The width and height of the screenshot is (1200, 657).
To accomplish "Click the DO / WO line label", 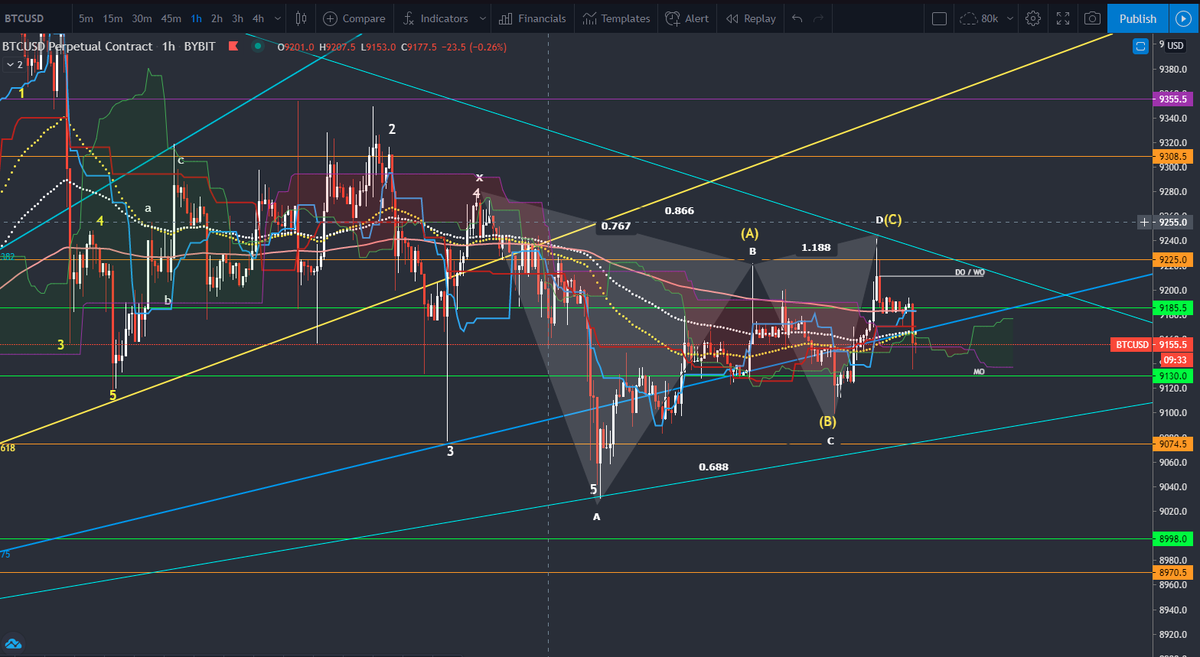I will click(969, 272).
